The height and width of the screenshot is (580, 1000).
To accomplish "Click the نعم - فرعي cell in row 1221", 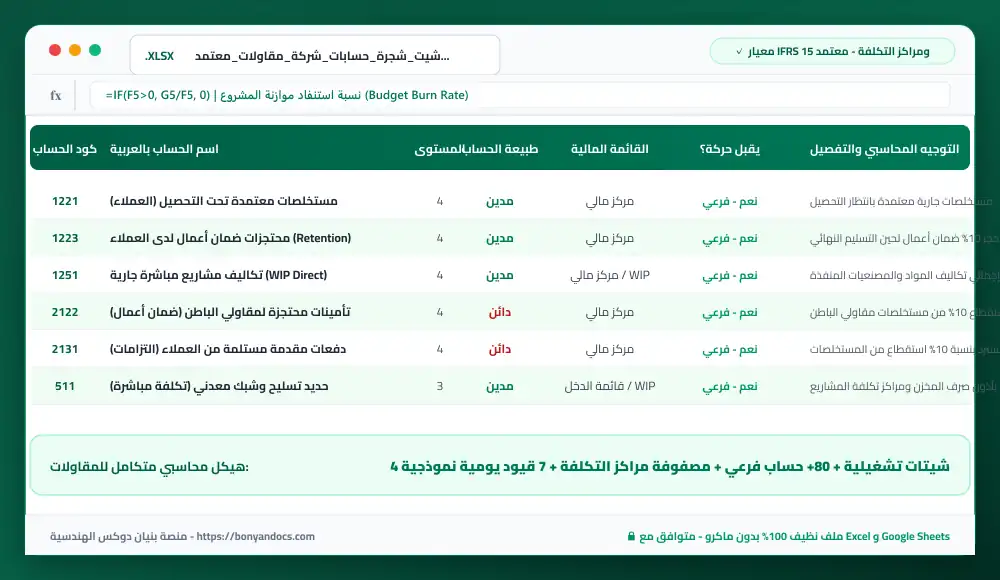I will pos(730,202).
